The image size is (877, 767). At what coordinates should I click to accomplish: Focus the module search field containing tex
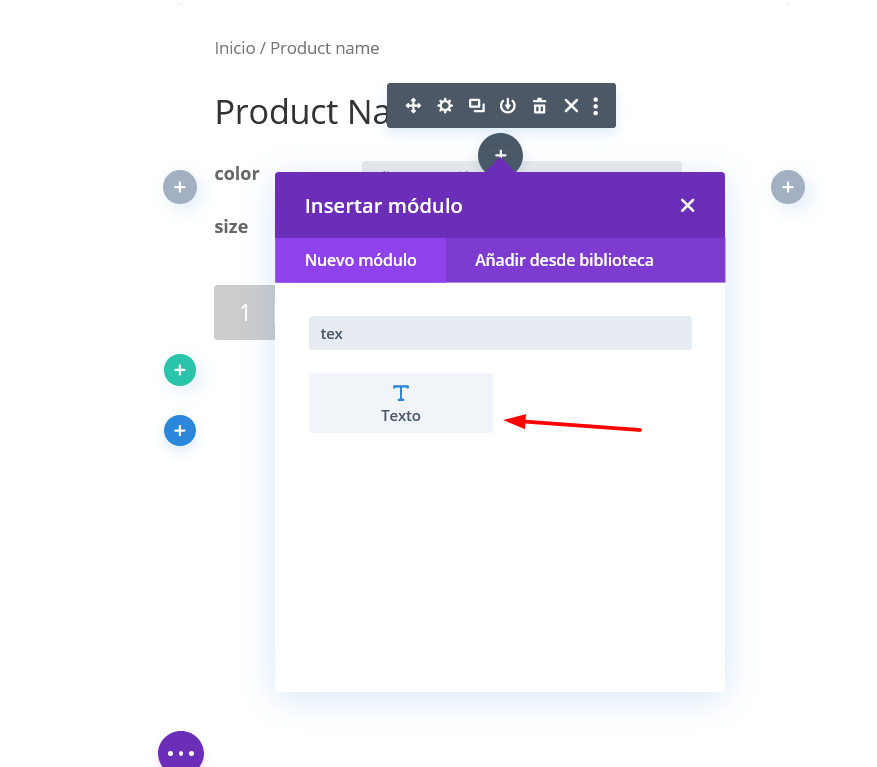click(x=500, y=333)
